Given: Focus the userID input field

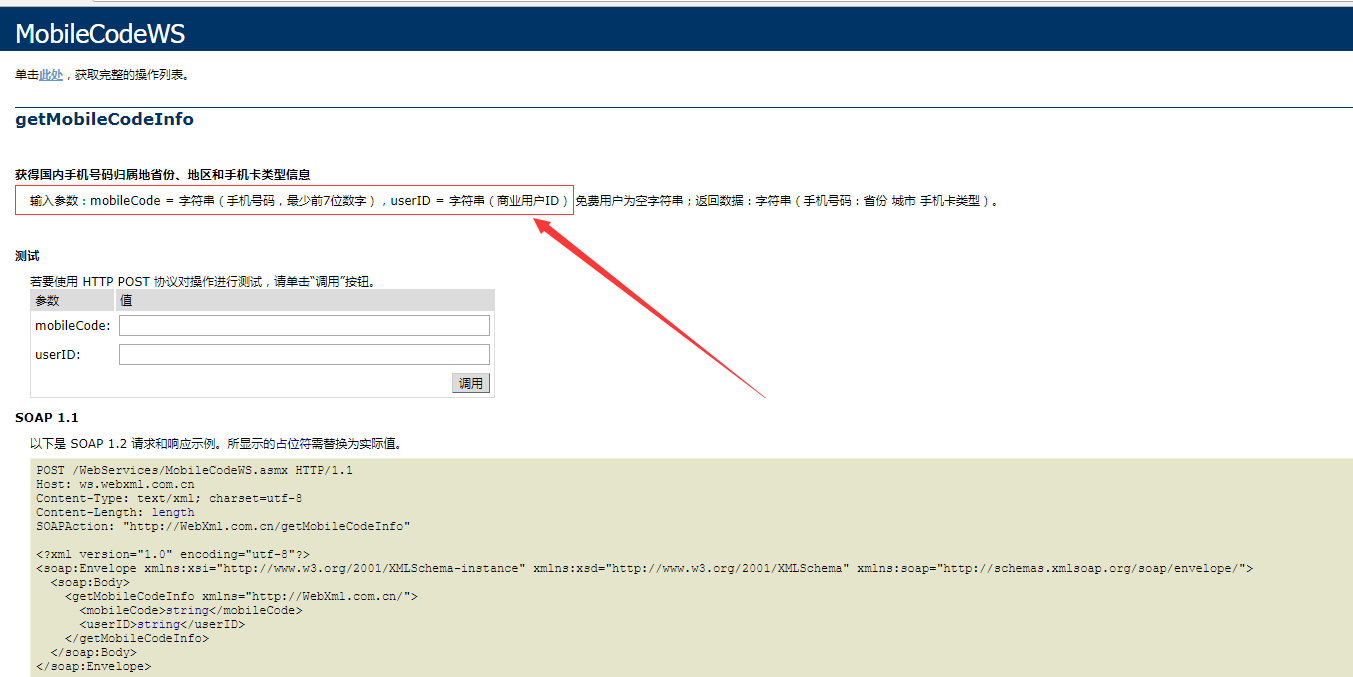Looking at the screenshot, I should (x=304, y=354).
